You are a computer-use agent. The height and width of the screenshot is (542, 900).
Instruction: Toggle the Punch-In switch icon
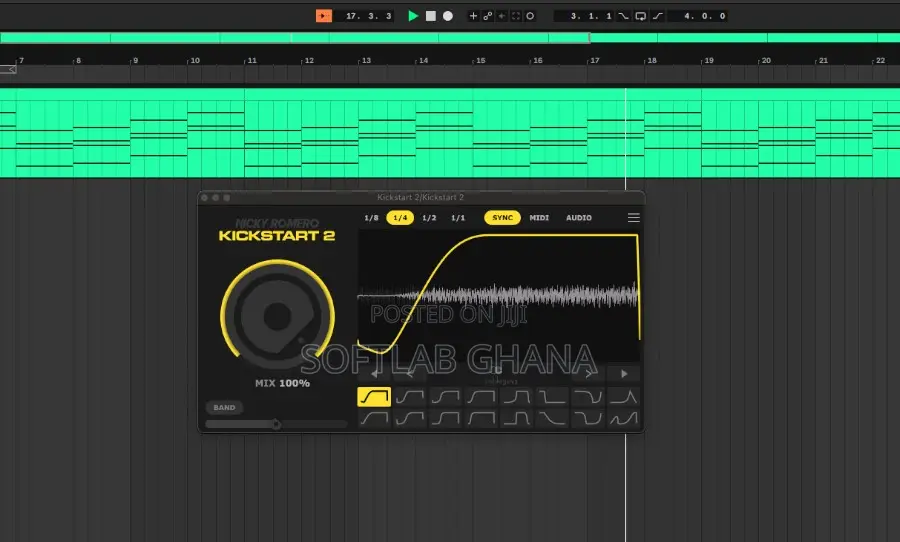(x=623, y=16)
